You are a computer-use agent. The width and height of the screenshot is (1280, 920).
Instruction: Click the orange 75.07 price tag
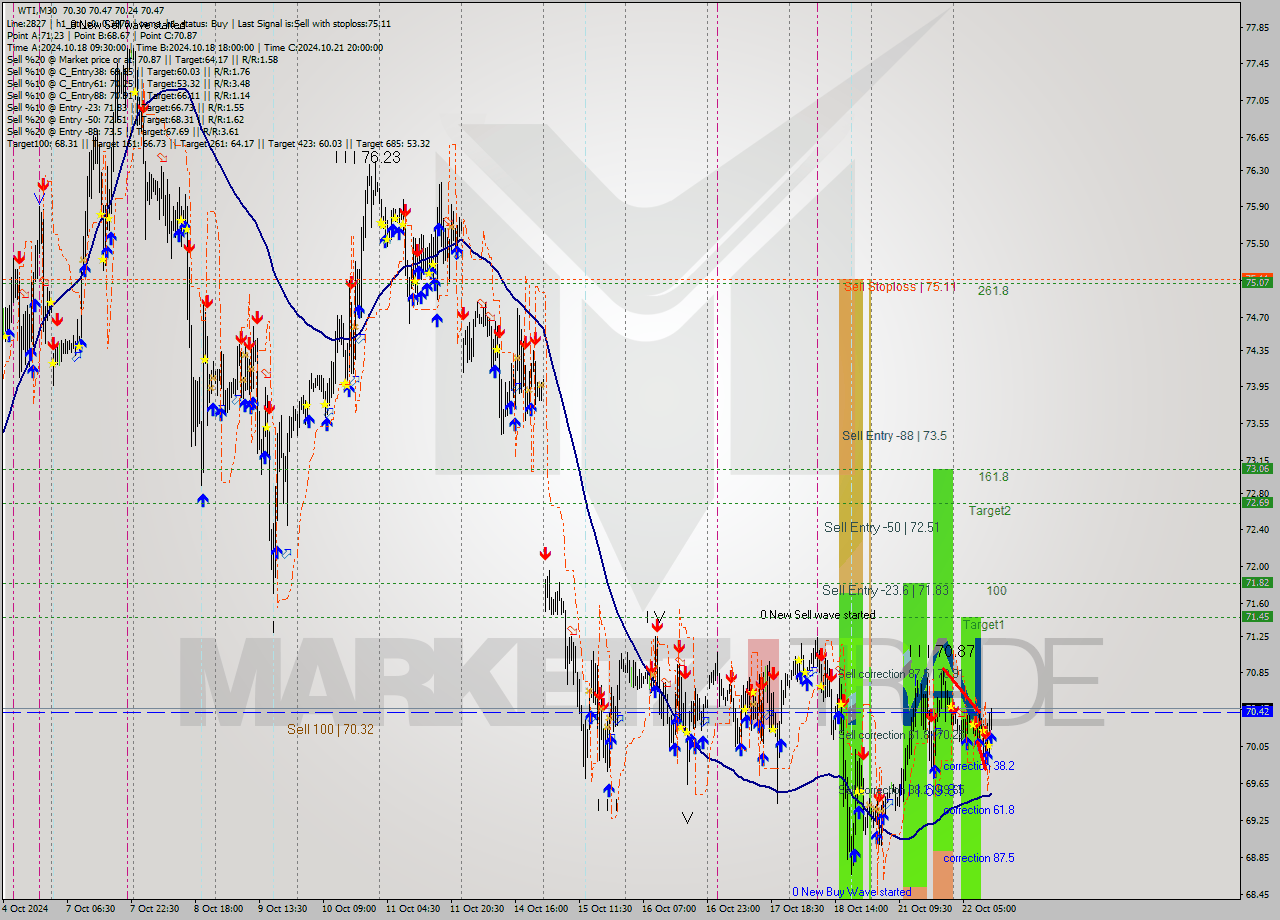point(1257,282)
